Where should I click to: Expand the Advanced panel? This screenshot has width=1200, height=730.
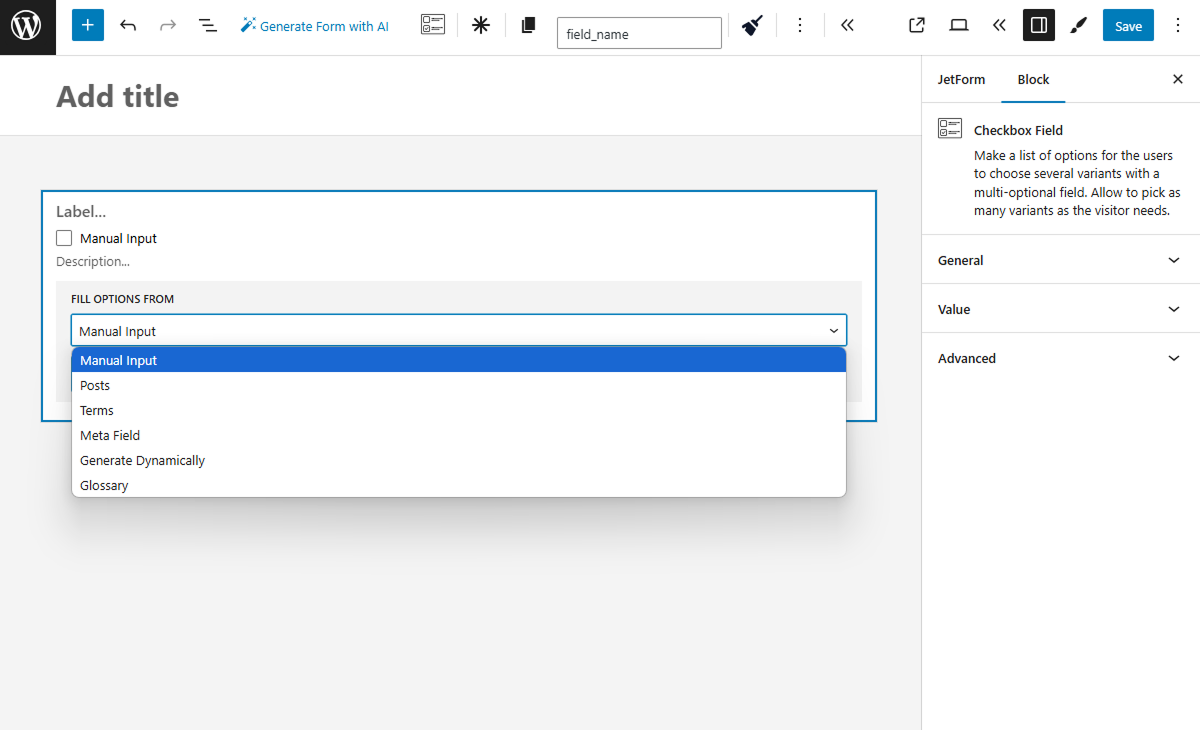click(x=1060, y=358)
